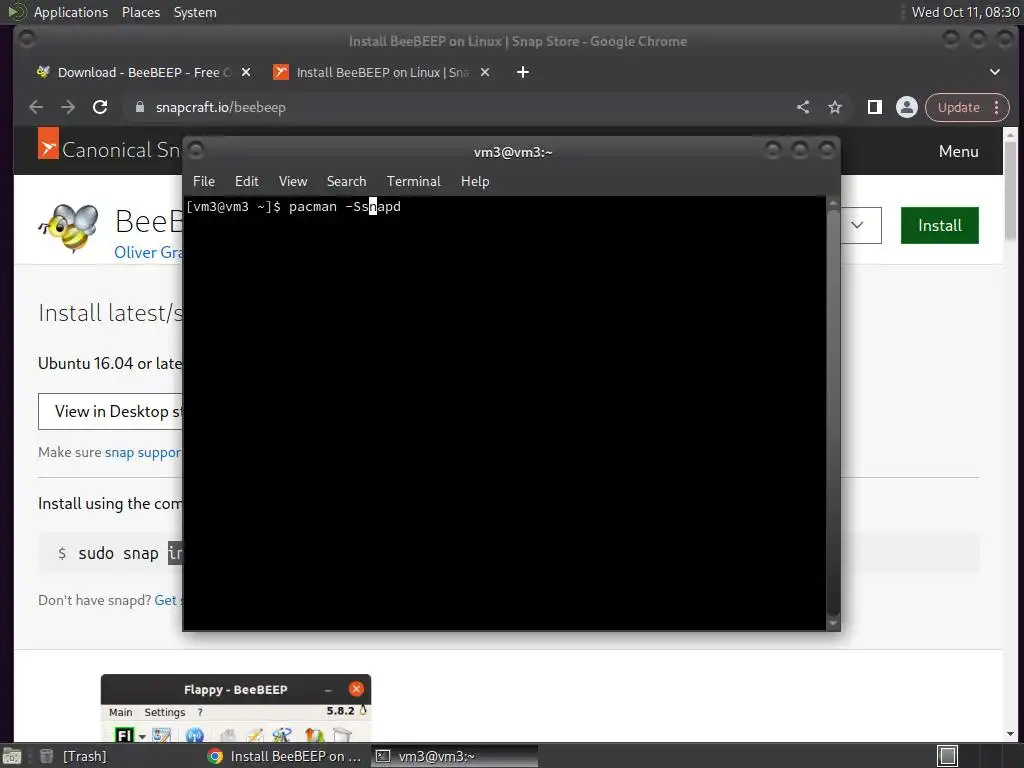
Task: Open the snap support link
Action: [x=143, y=453]
